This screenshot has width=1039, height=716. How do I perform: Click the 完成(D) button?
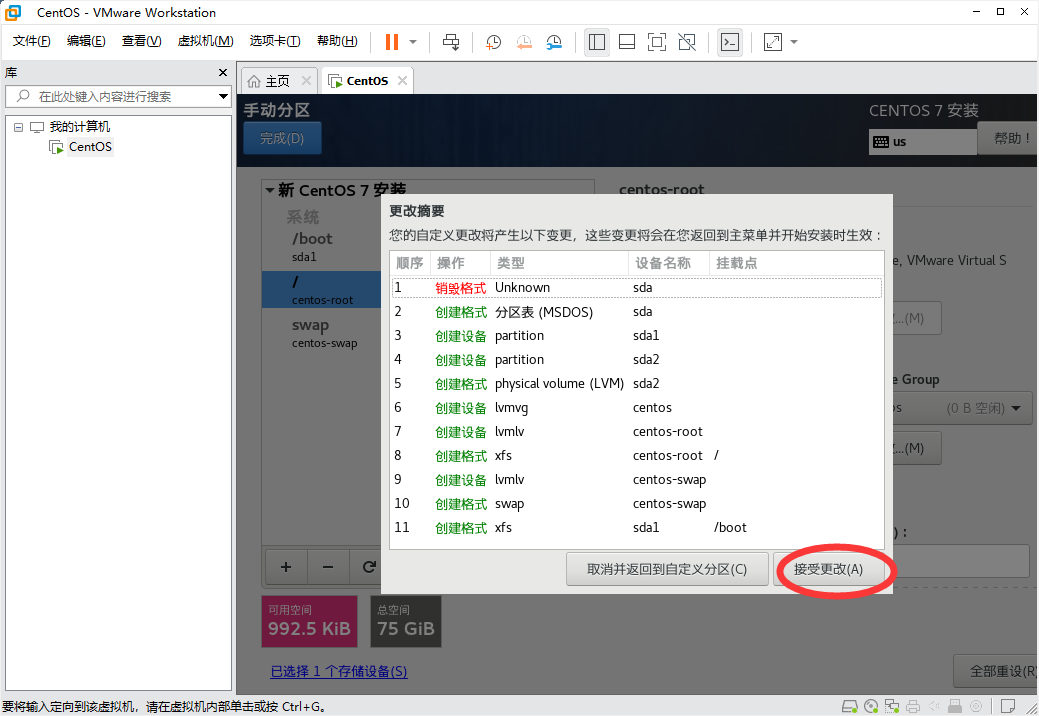tap(282, 138)
